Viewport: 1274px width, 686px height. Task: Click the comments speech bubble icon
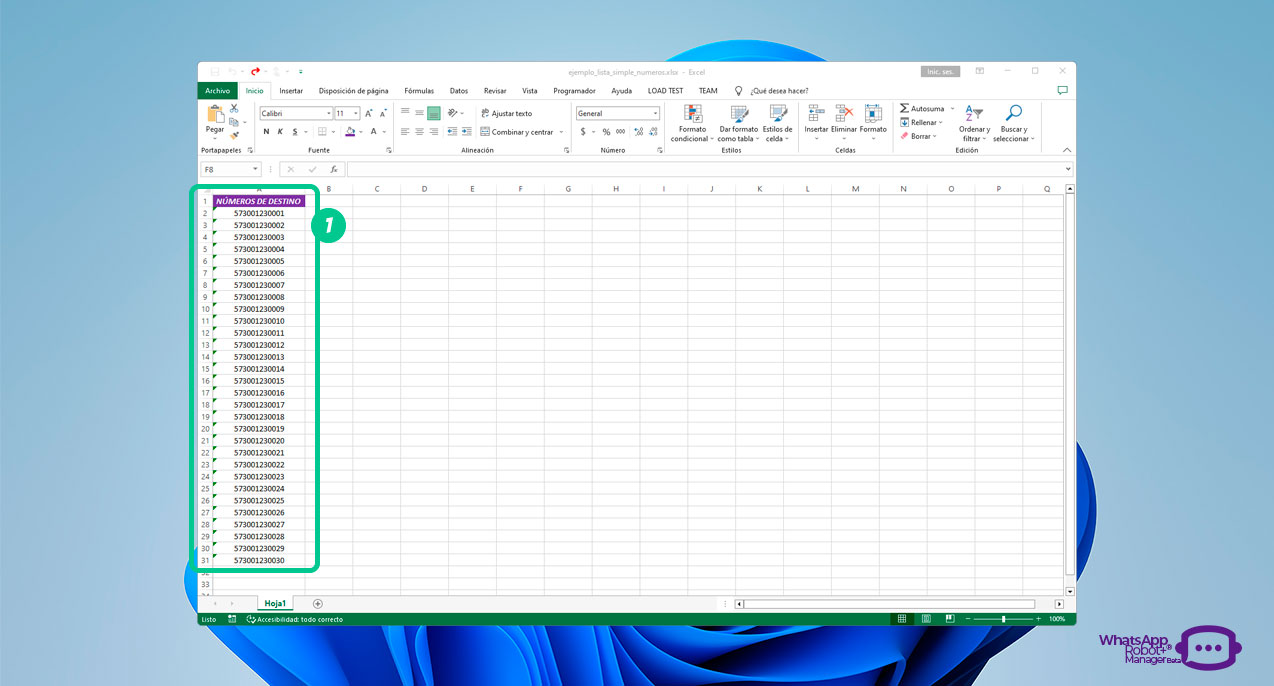coord(1062,90)
